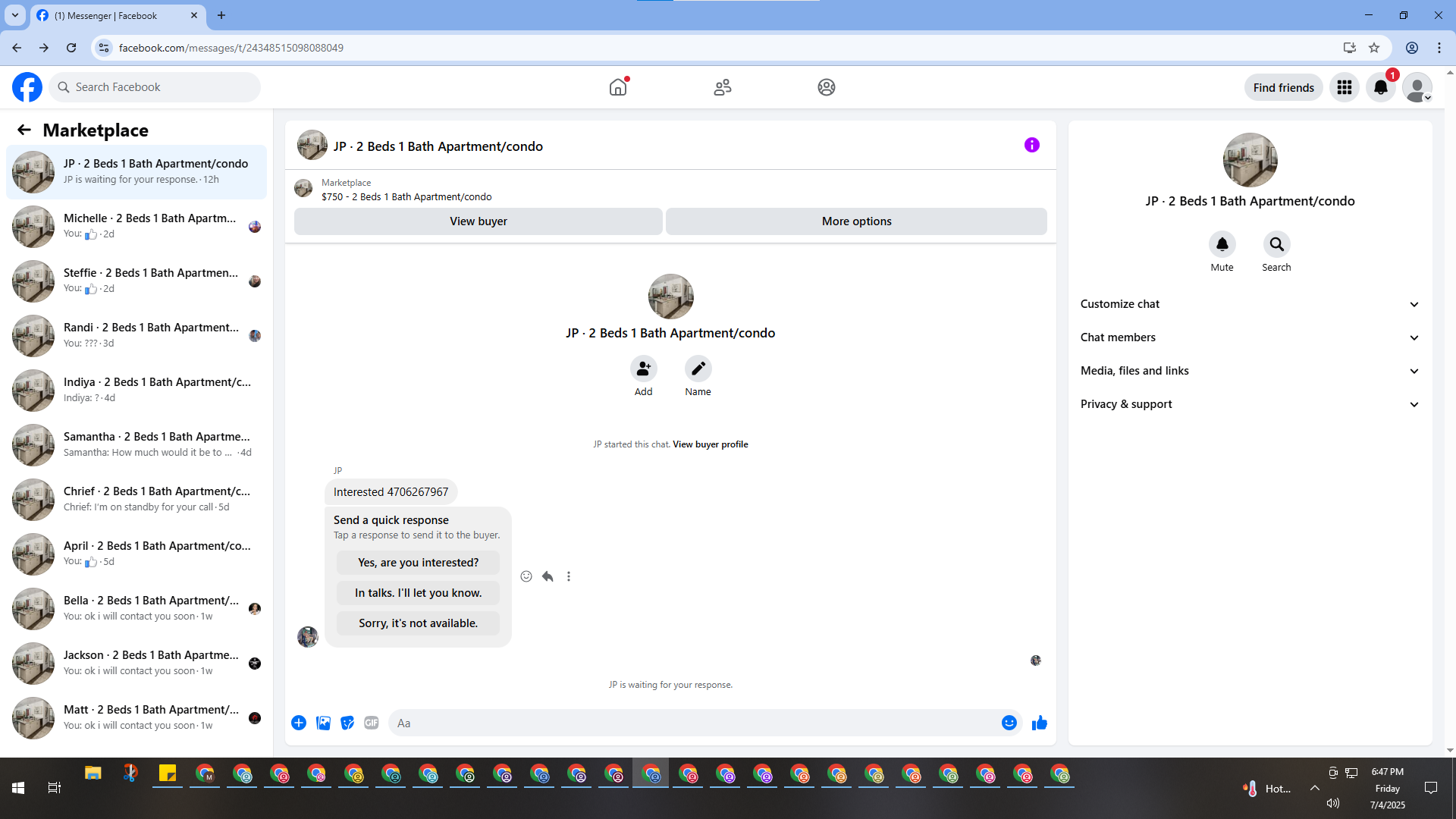Image resolution: width=1456 pixels, height=819 pixels.
Task: Expand Media, files and links
Action: [x=1249, y=371]
